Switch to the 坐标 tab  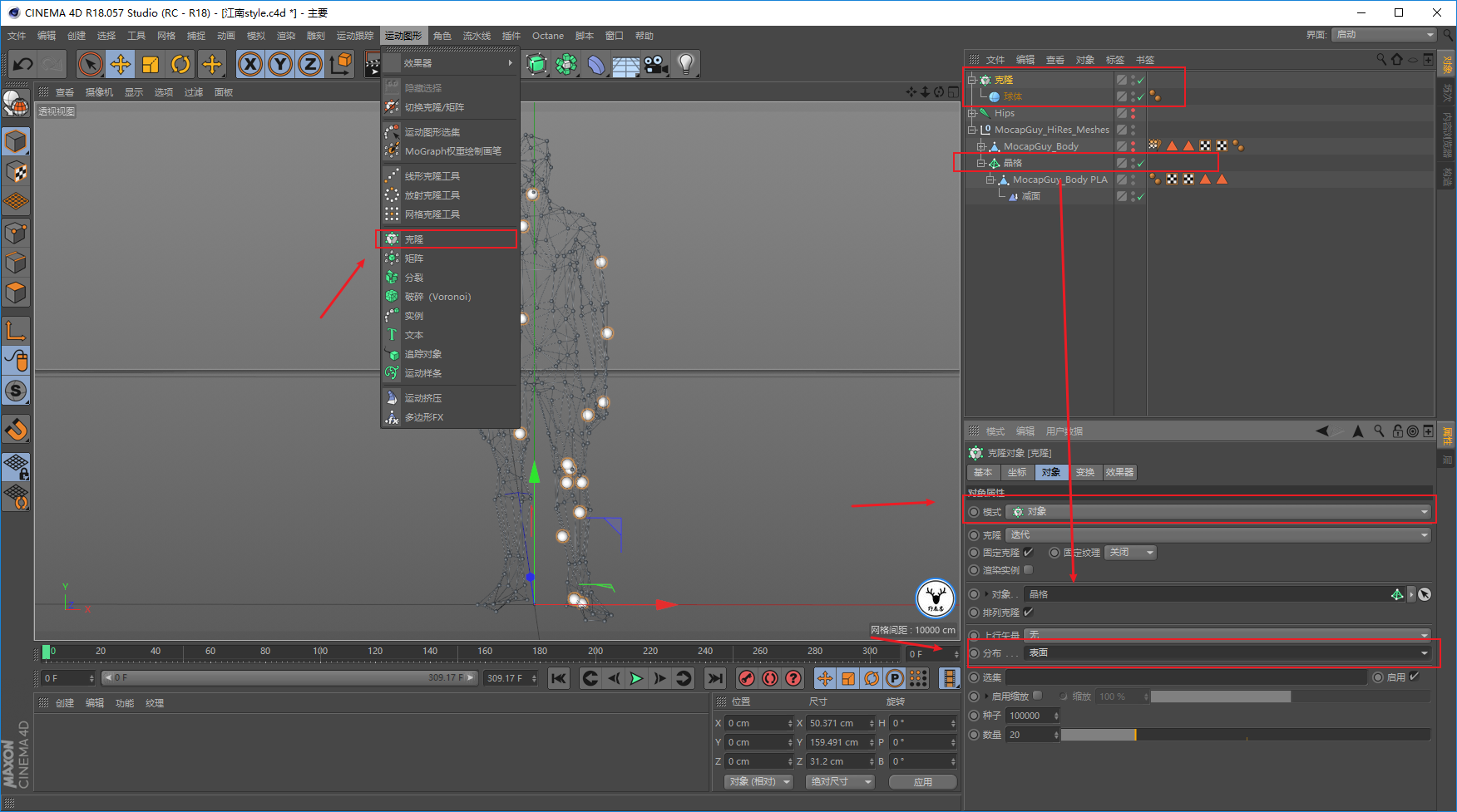tap(1017, 472)
